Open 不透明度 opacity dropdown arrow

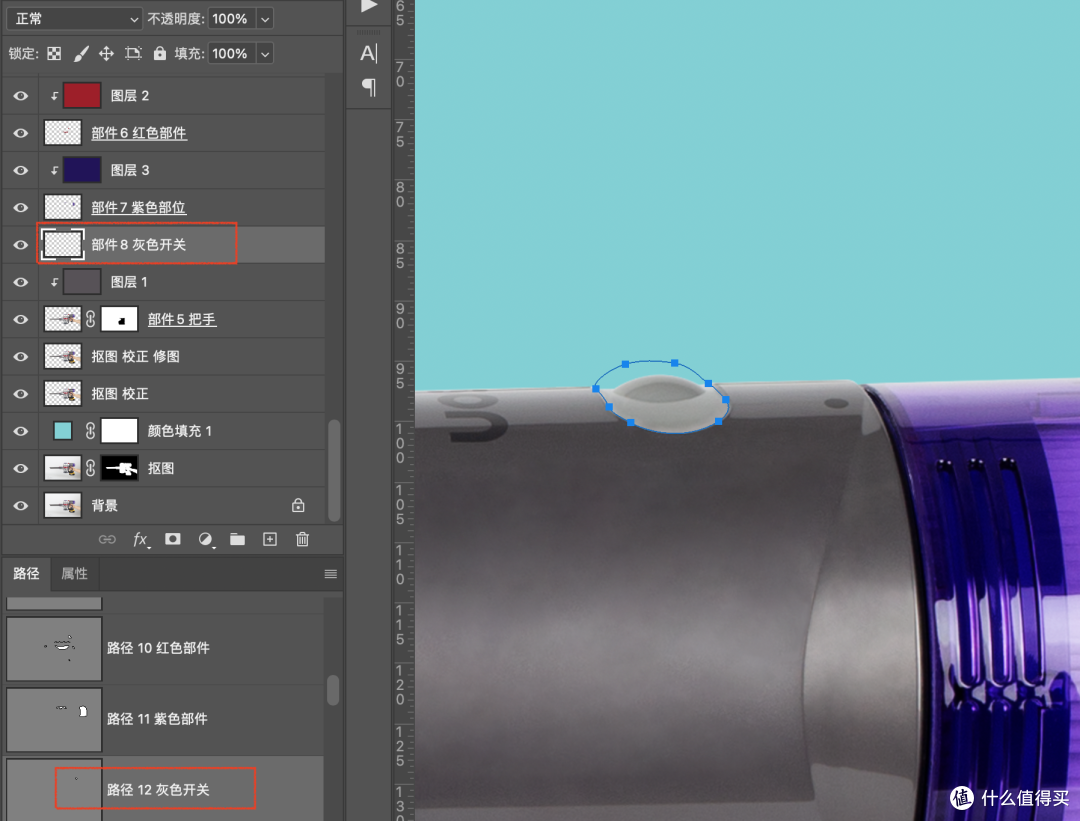tap(265, 19)
